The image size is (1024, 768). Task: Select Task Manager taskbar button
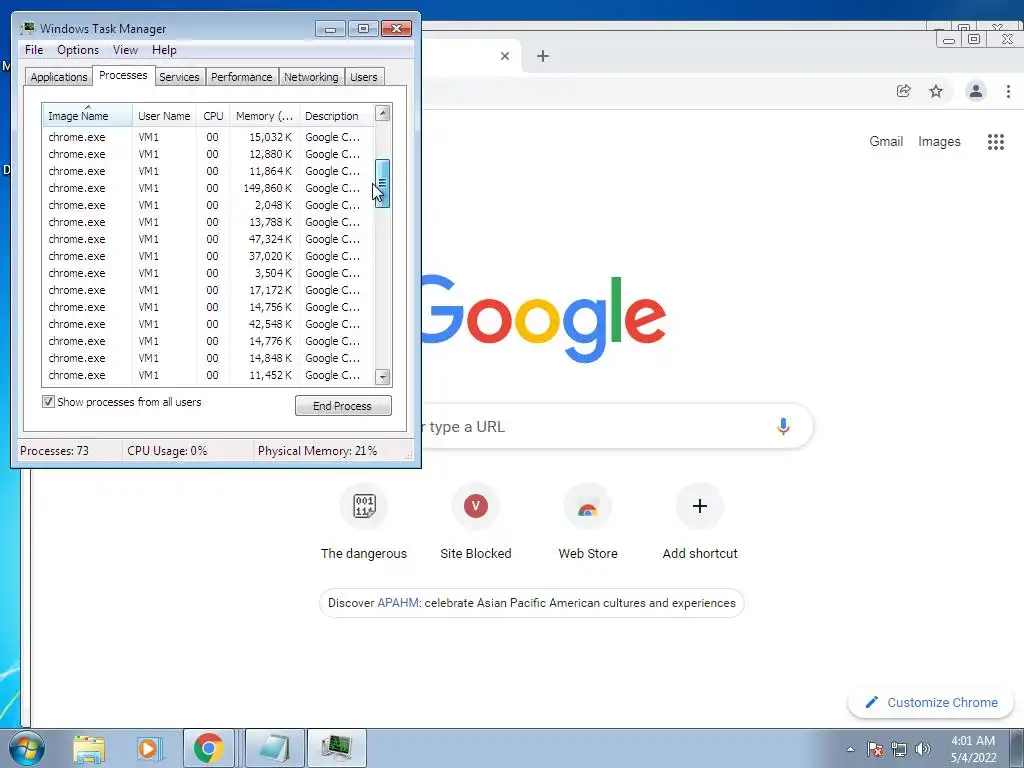point(336,748)
